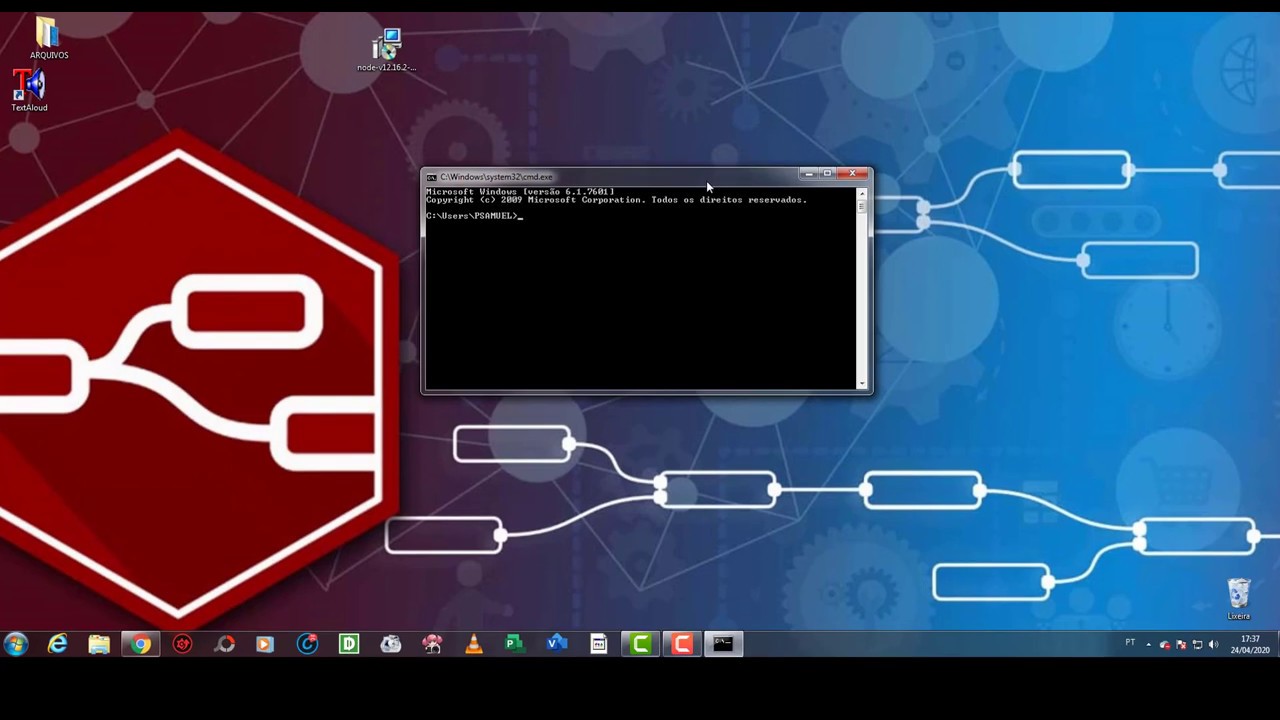
Task: Open the white document taskbar icon
Action: (599, 644)
